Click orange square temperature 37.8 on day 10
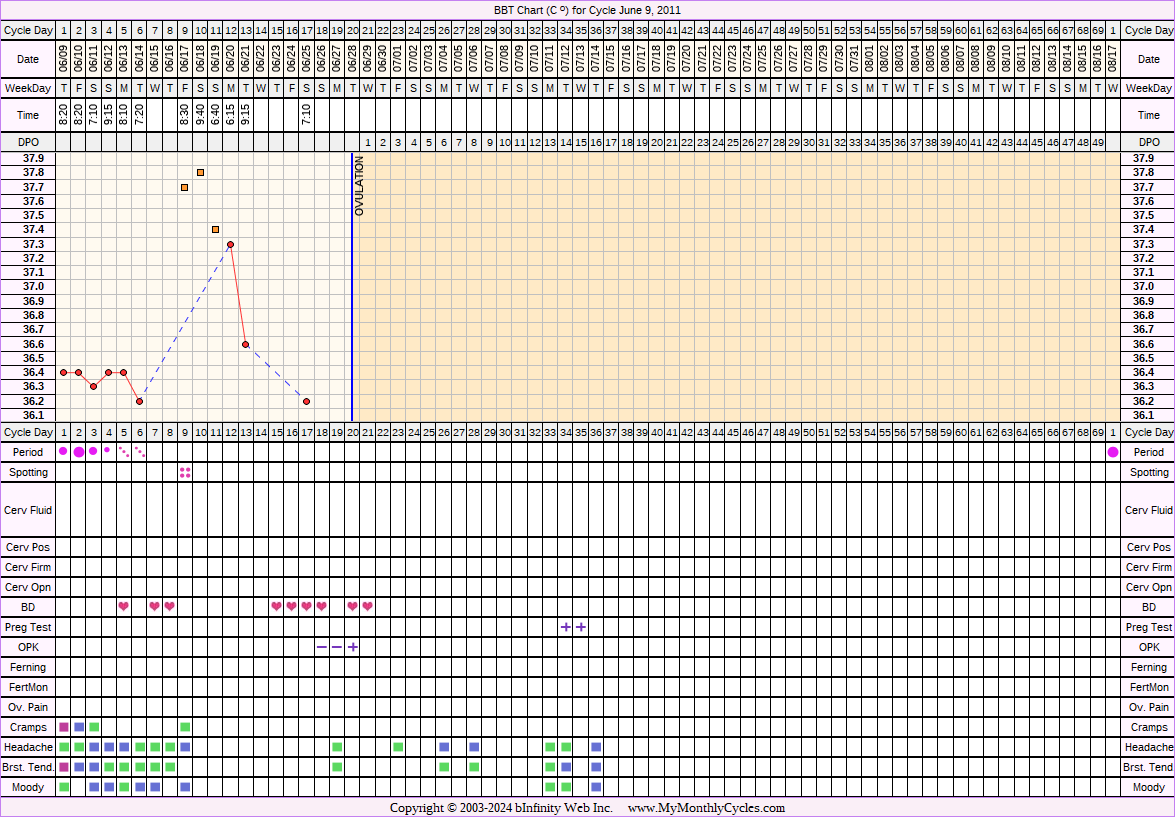 200,172
